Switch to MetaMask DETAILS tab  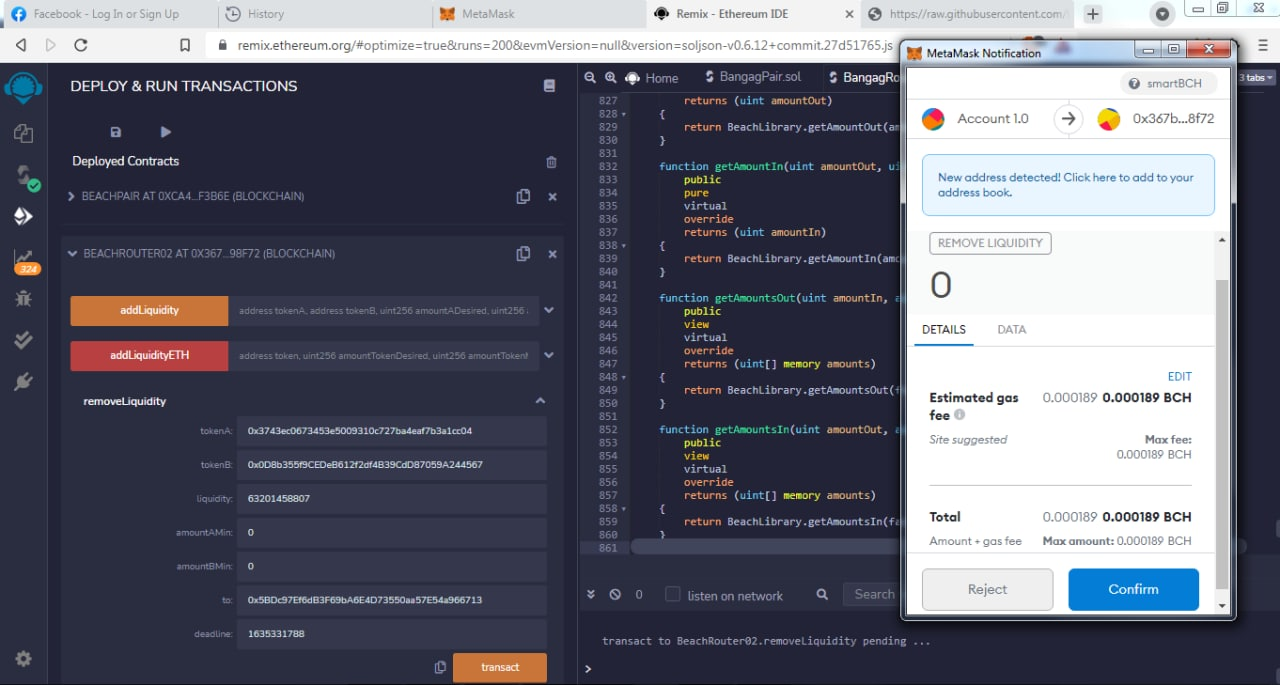pos(943,330)
